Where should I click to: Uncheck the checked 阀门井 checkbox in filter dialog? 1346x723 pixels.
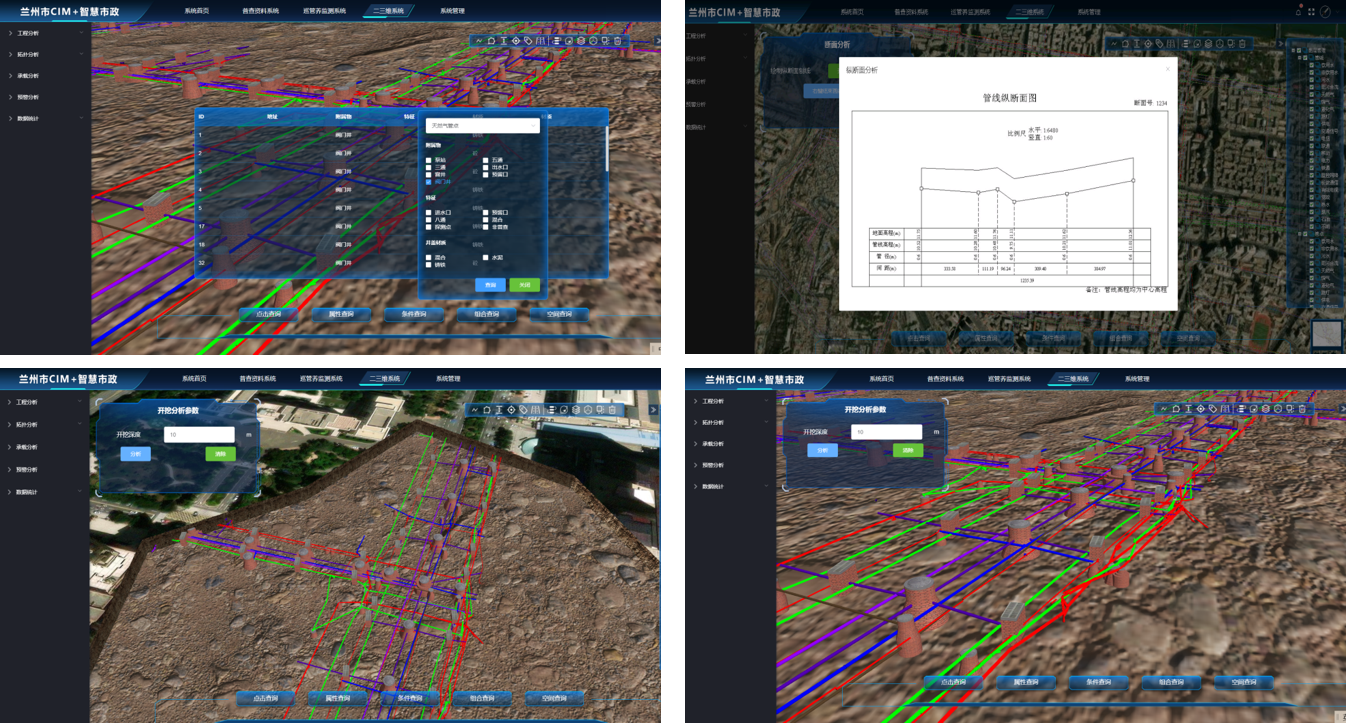pos(429,182)
